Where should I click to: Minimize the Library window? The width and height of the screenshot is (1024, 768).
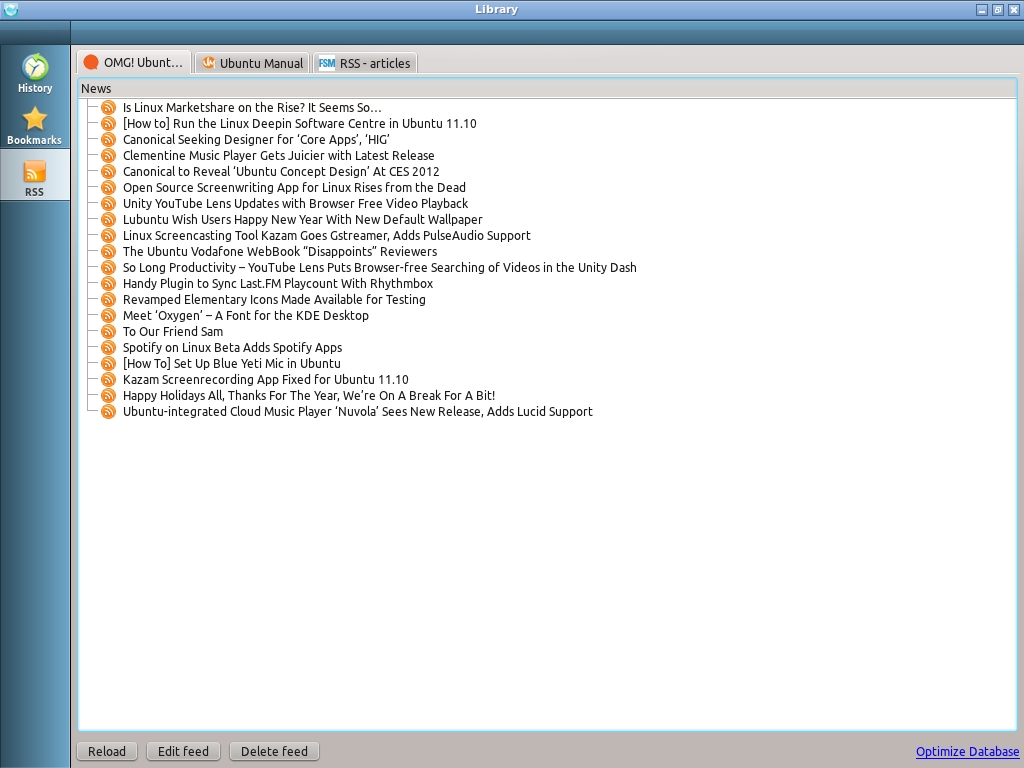[982, 10]
